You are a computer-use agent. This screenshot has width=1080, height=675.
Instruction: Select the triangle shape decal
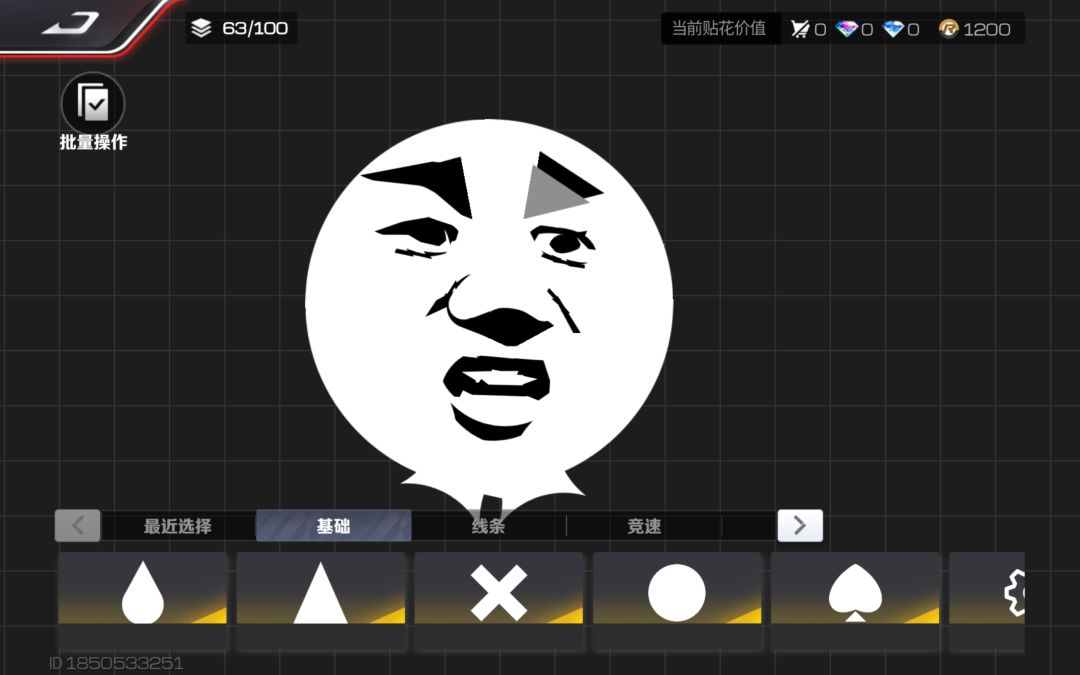pyautogui.click(x=320, y=601)
